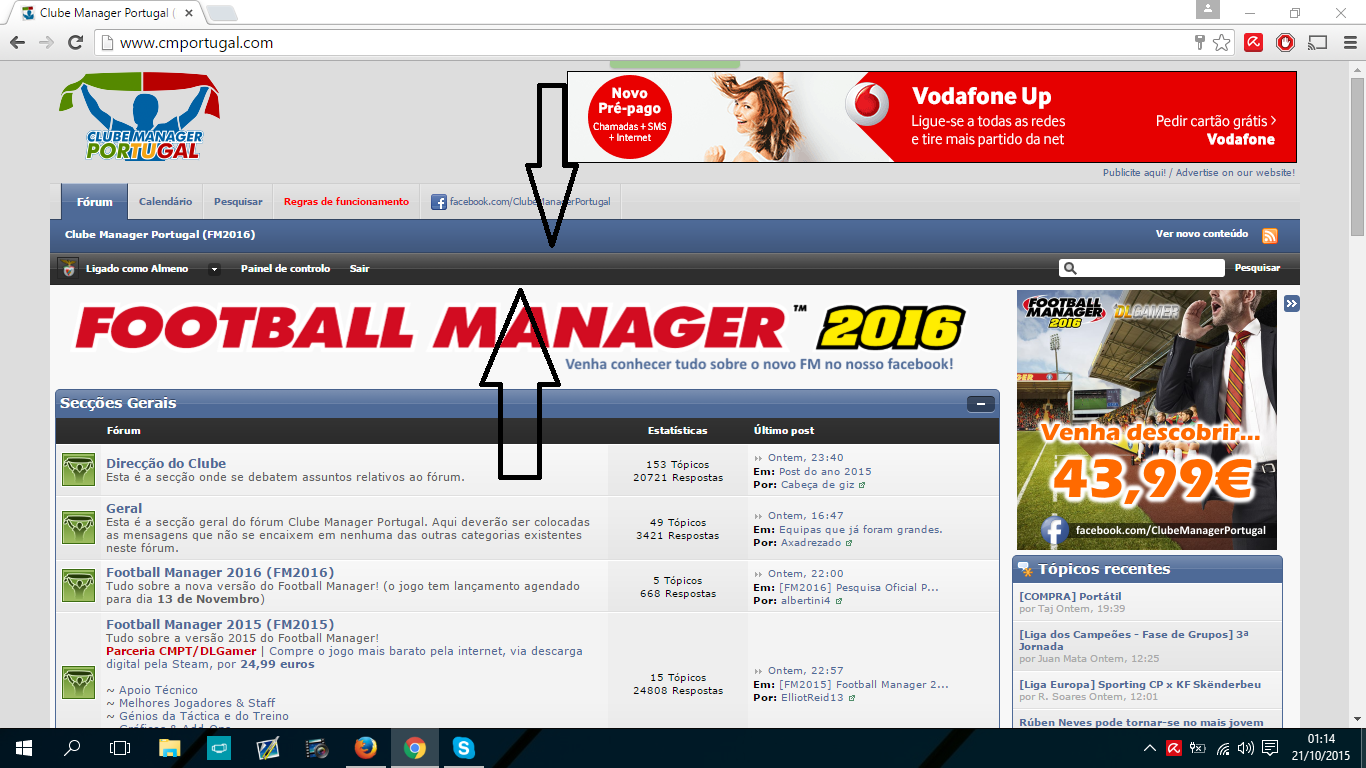Click the saved-password key icon in address bar
The image size is (1366, 768).
click(x=1200, y=43)
